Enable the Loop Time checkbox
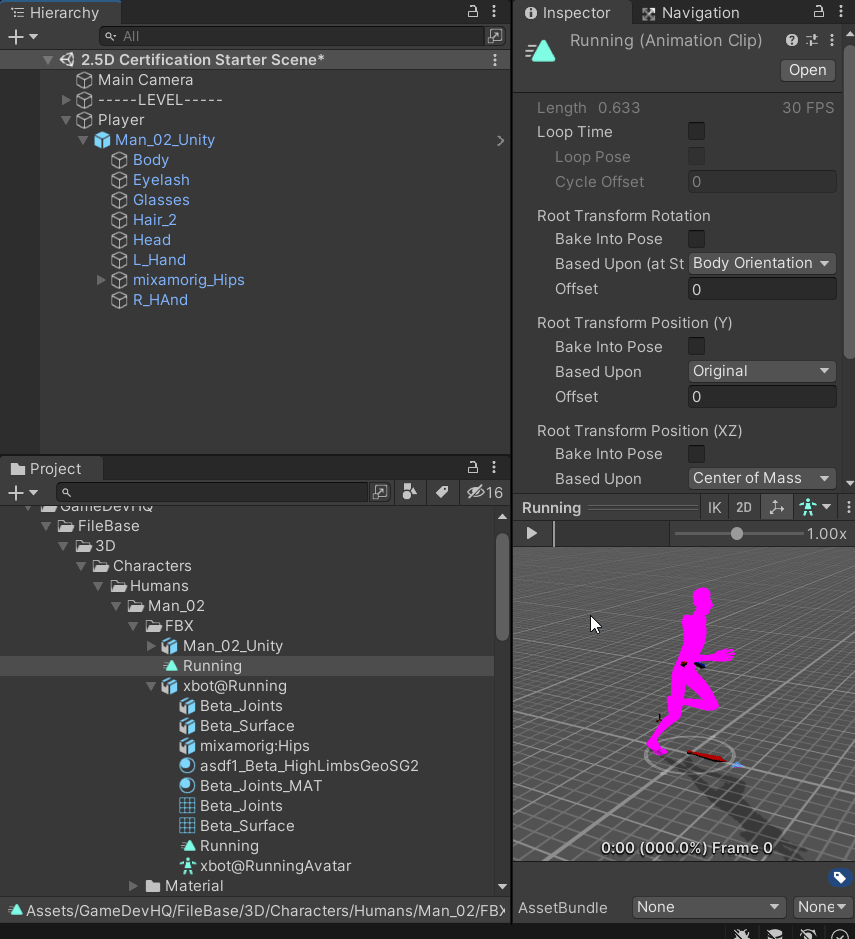855x939 pixels. [696, 131]
